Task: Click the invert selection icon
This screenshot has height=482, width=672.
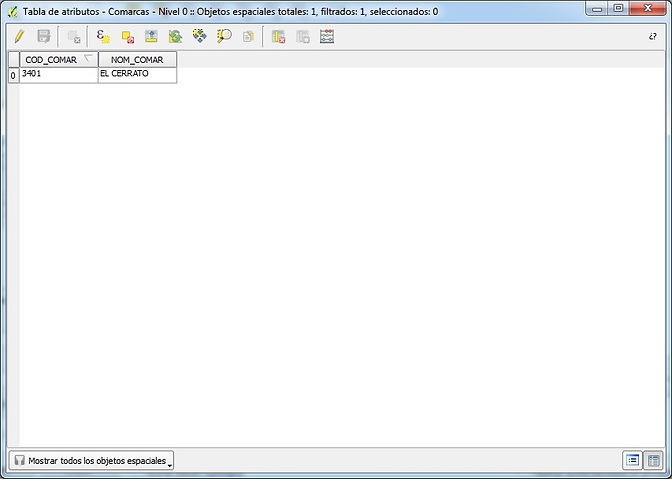Action: click(x=175, y=36)
